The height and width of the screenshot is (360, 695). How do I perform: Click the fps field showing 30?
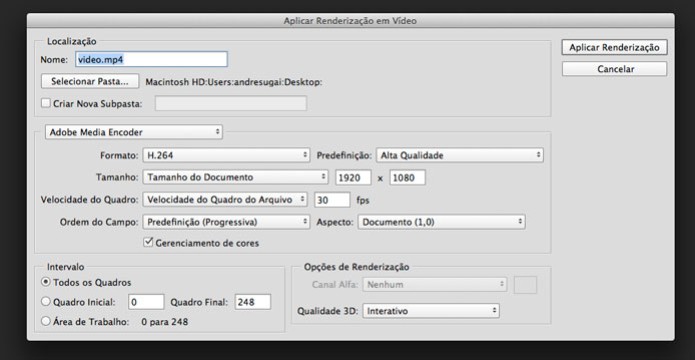332,200
